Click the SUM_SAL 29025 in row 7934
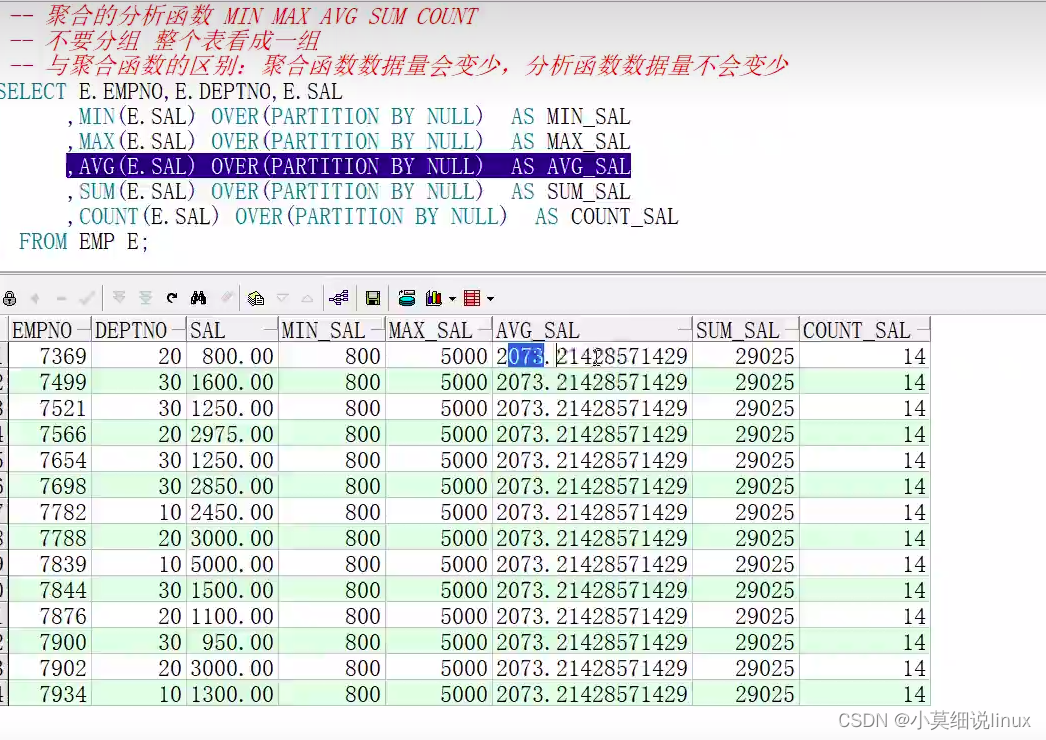1046x740 pixels. 746,695
